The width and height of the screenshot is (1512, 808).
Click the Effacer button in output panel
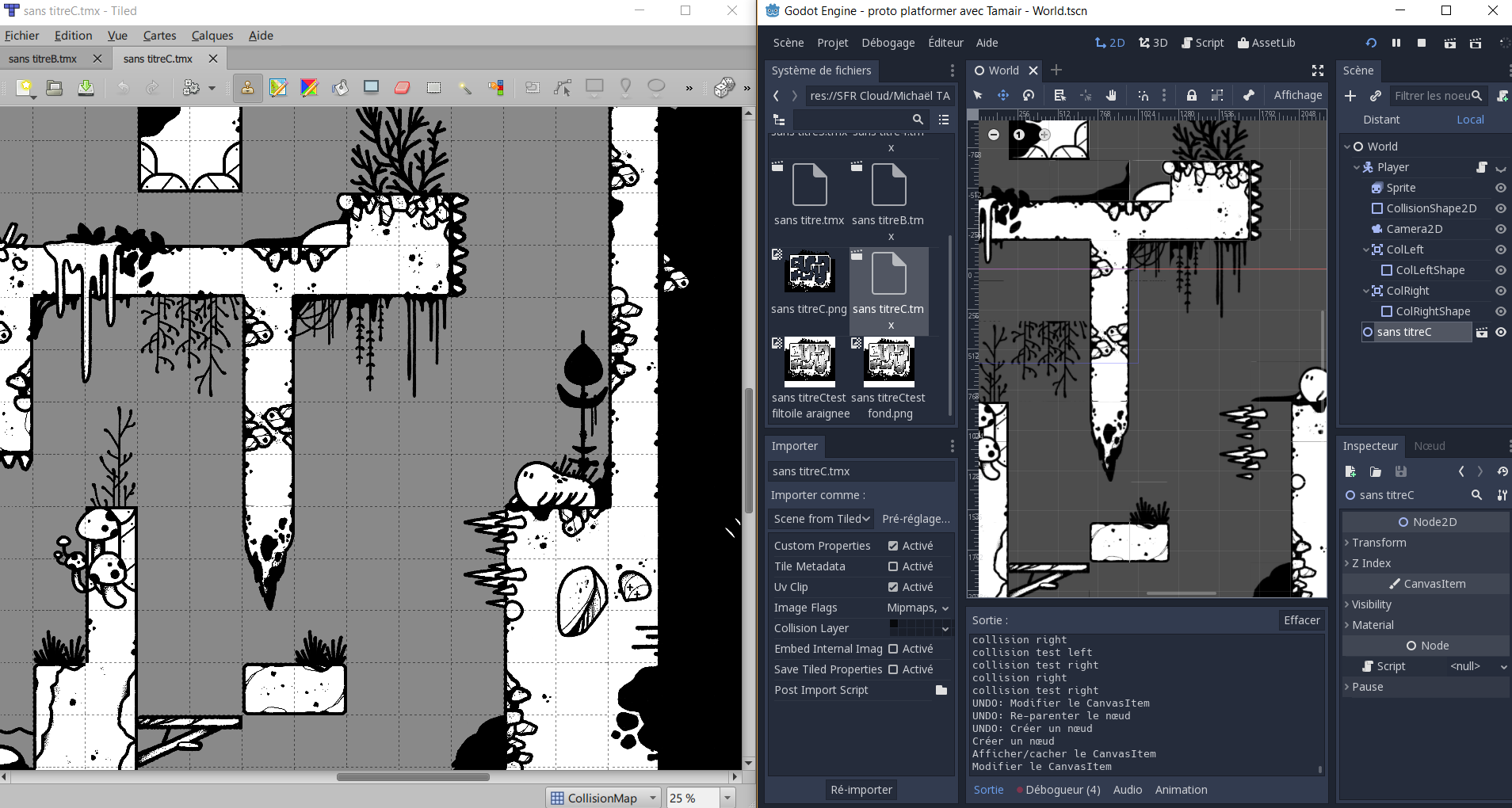tap(1302, 620)
